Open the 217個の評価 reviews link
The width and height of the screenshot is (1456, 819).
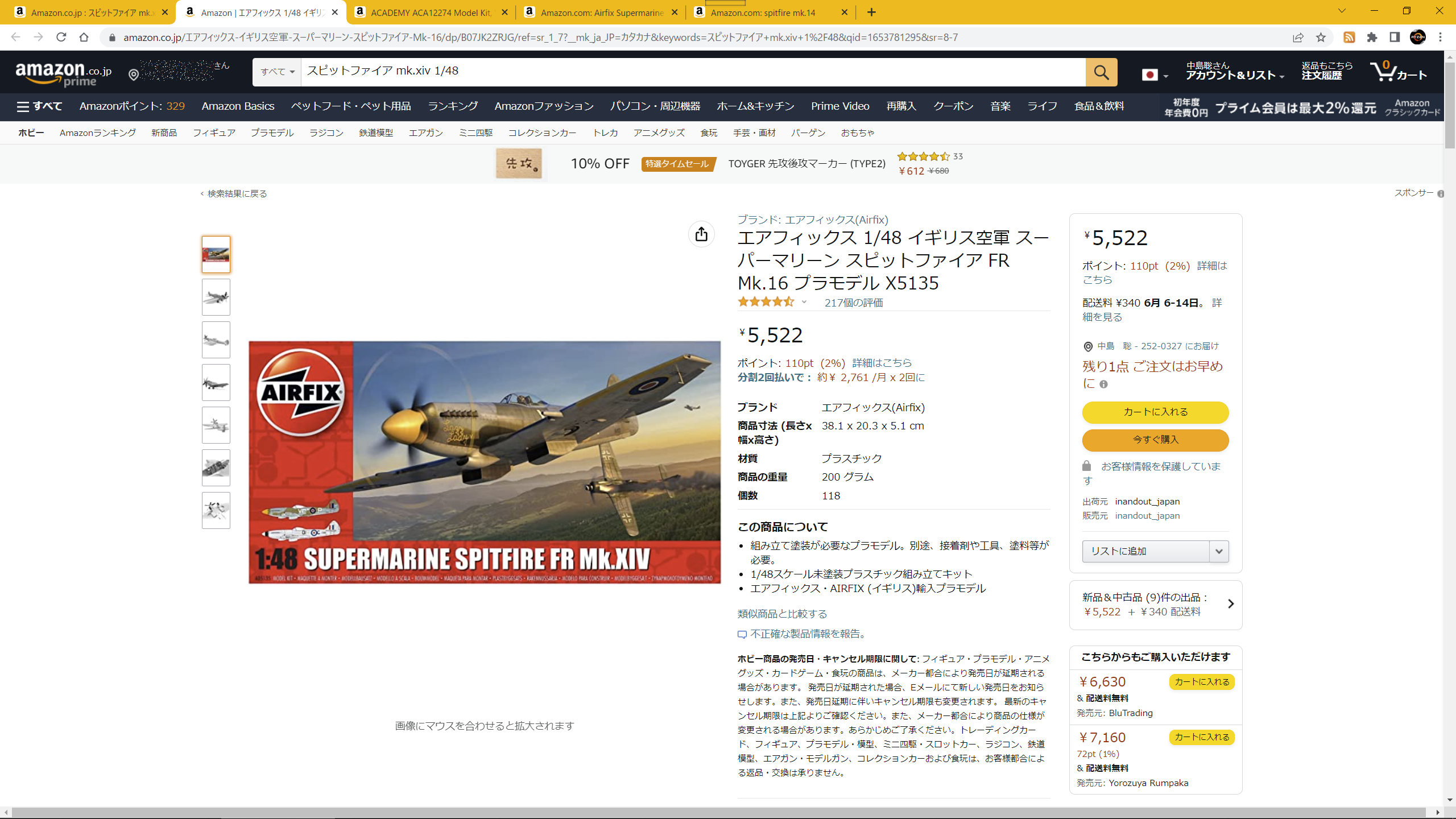coord(854,303)
